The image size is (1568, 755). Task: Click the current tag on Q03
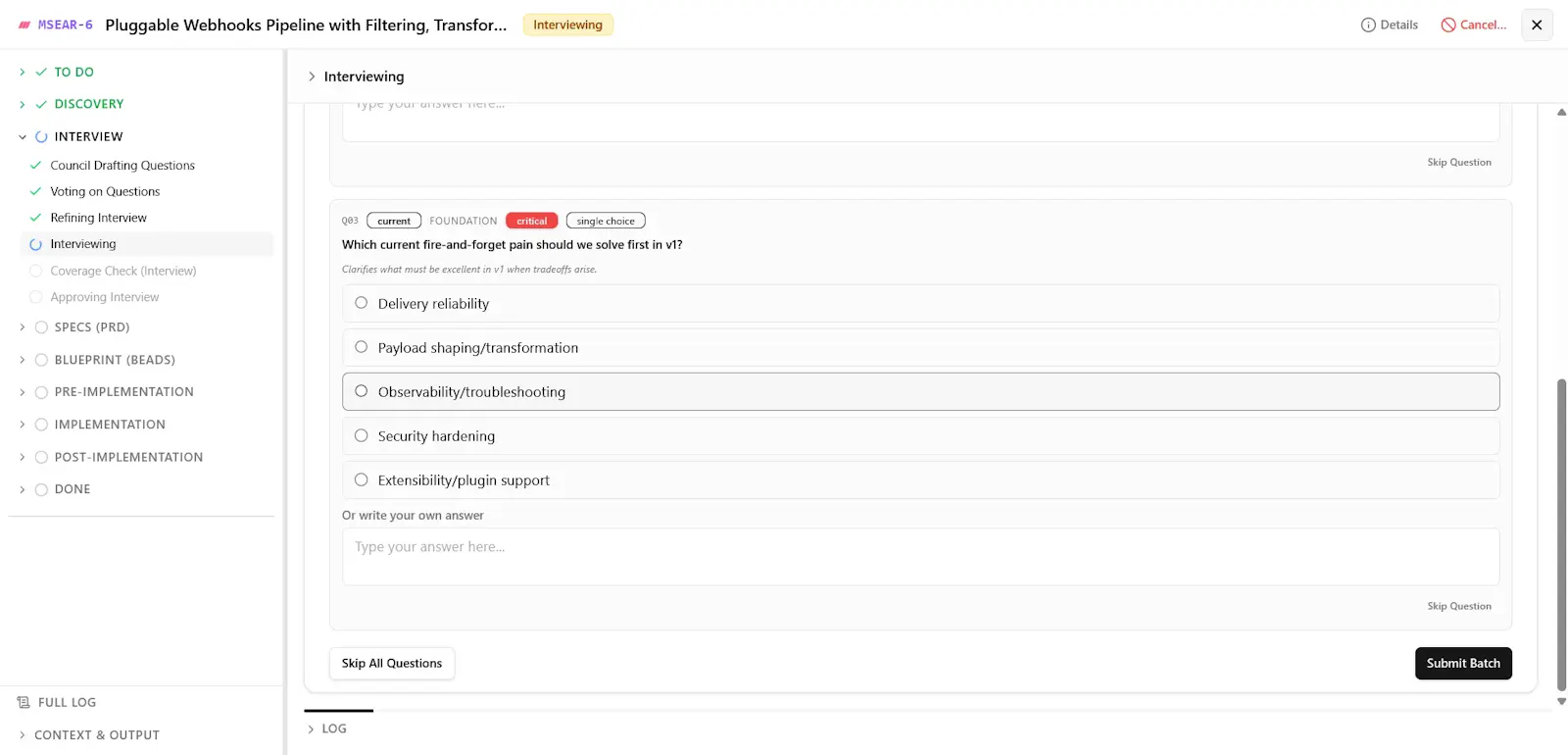[x=394, y=221]
